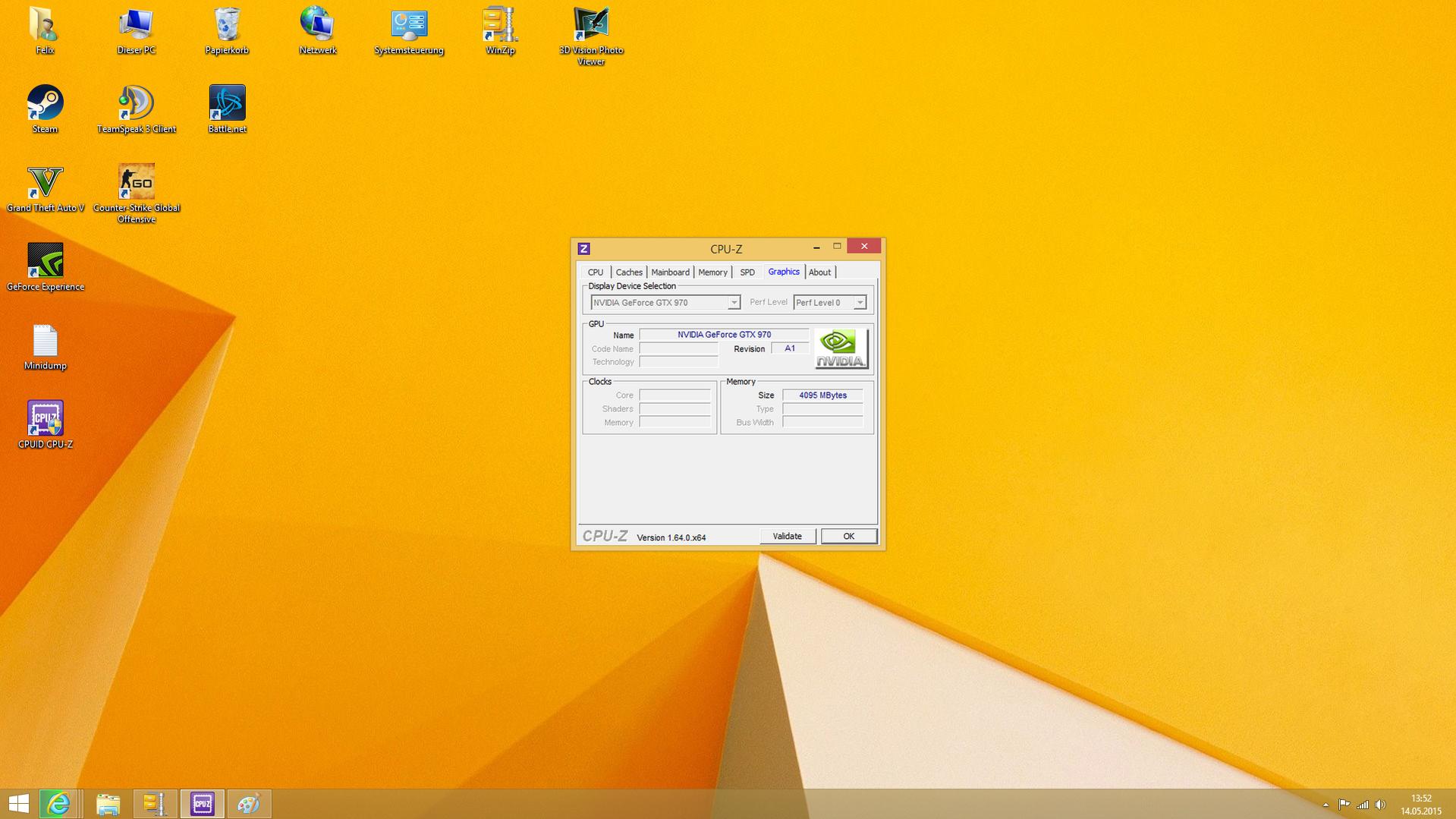Click the Clocks Core field
1456x819 pixels.
[x=675, y=395]
